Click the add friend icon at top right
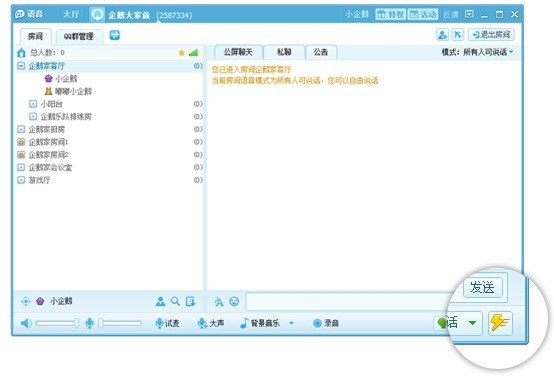Viewport: 554px width, 378px height. [442, 35]
